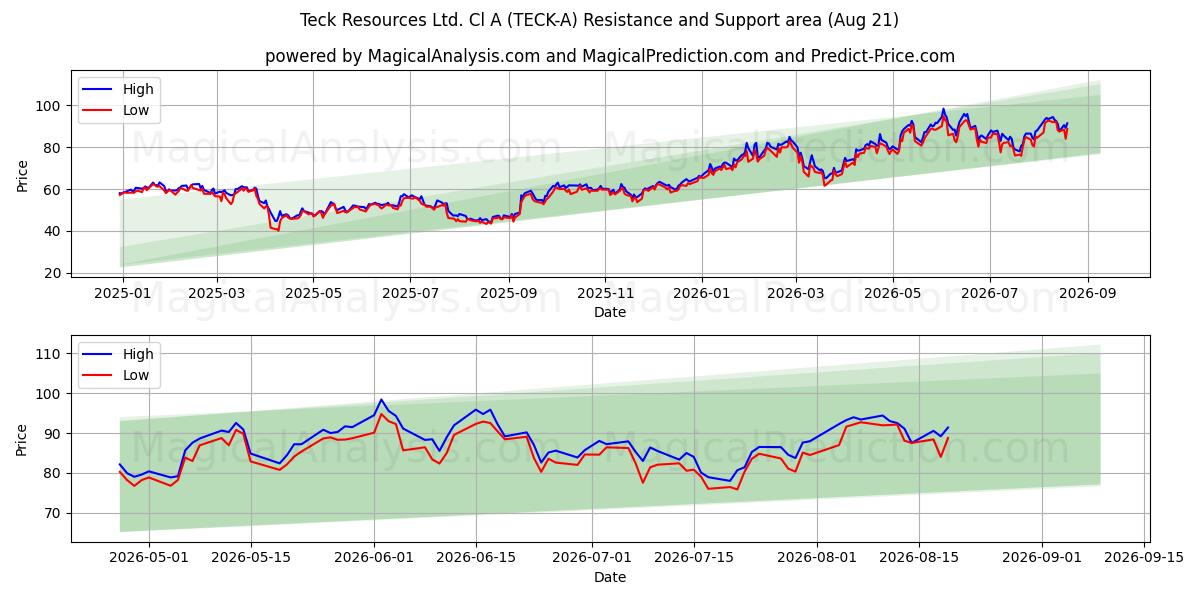The height and width of the screenshot is (600, 1200).
Task: Click the 2025-01 date tick label
Action: pyautogui.click(x=123, y=293)
